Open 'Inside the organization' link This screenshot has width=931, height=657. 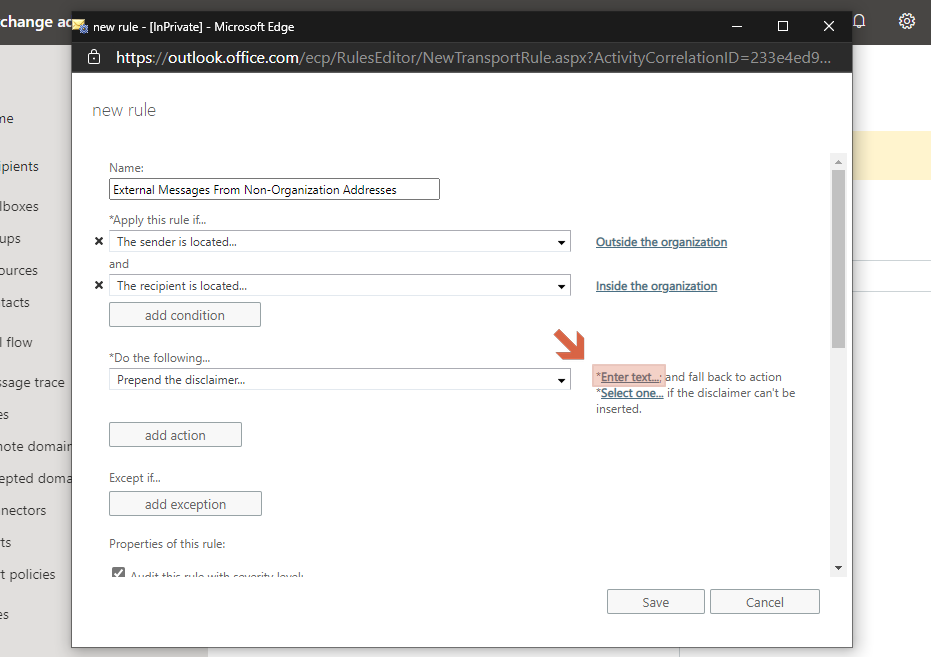(656, 285)
